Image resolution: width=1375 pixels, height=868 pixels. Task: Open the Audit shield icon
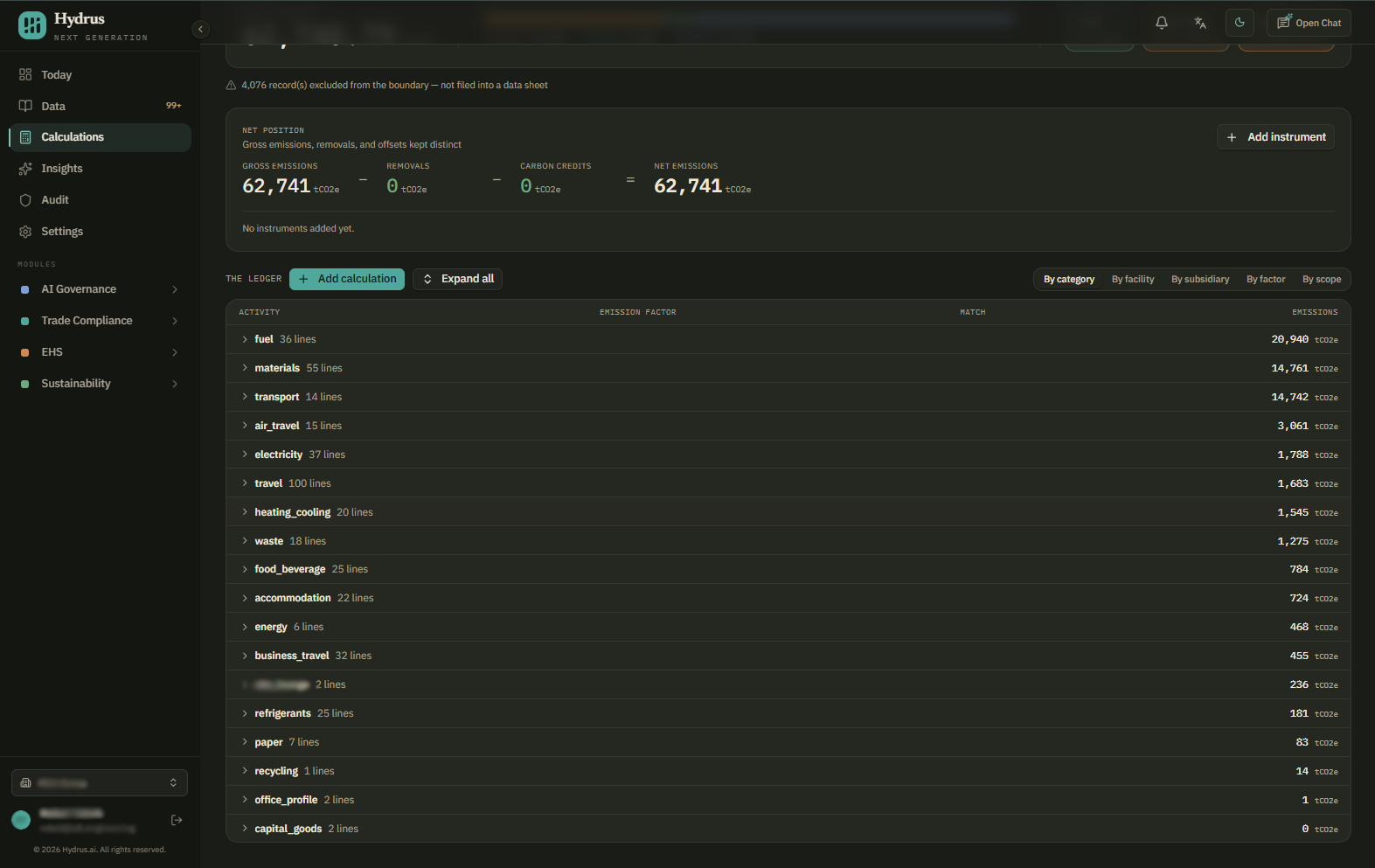pyautogui.click(x=25, y=200)
